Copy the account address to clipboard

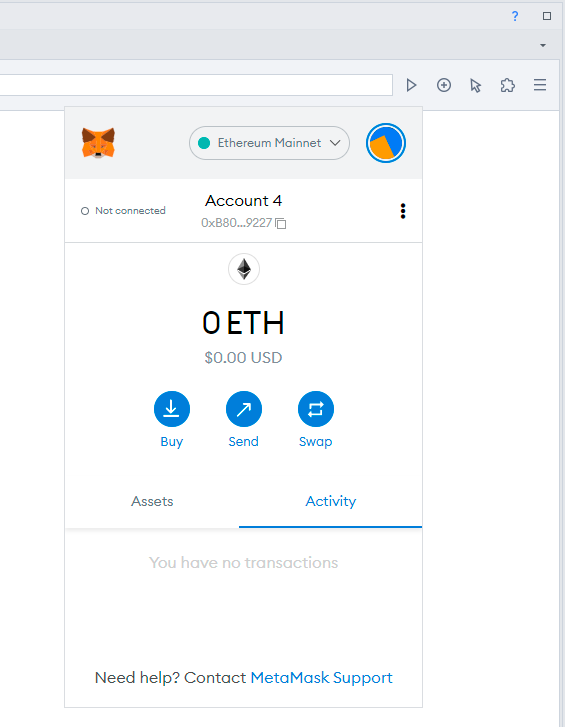click(x=281, y=223)
